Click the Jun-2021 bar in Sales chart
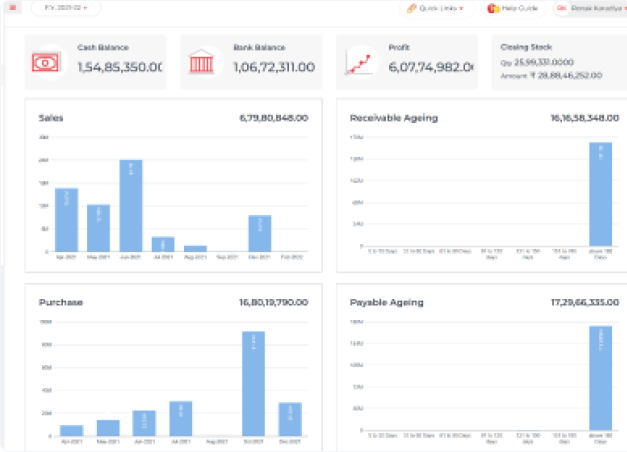This screenshot has width=627, height=452. pos(131,205)
